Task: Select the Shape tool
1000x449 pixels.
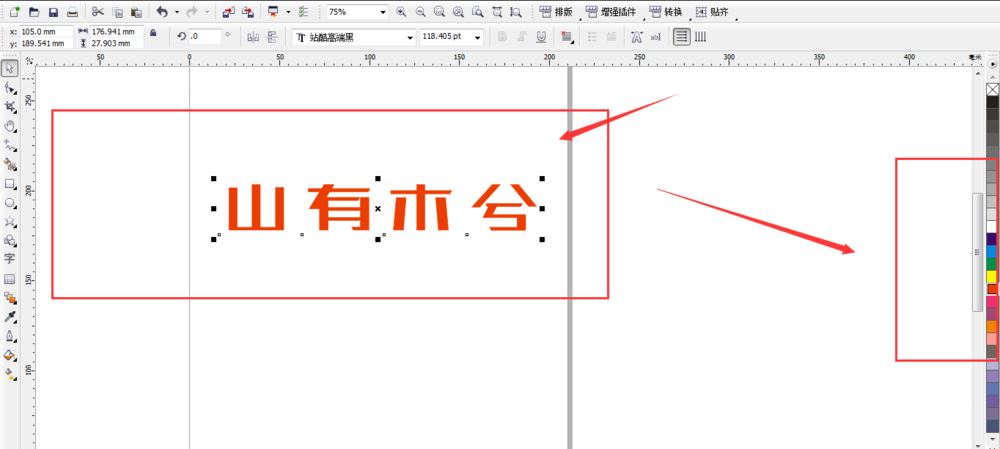Action: tap(10, 87)
